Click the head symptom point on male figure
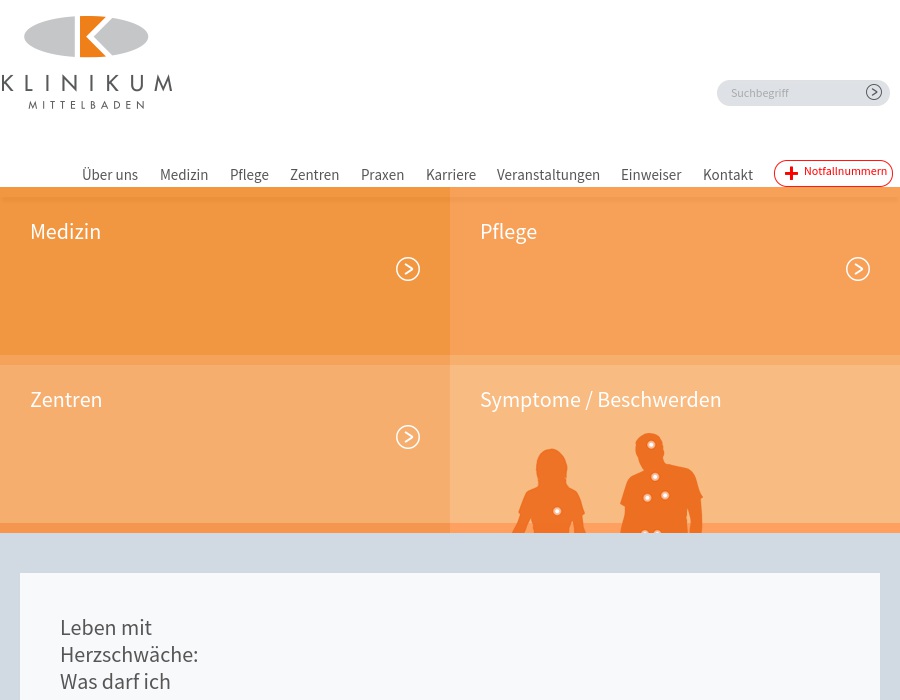900x700 pixels. pos(651,445)
